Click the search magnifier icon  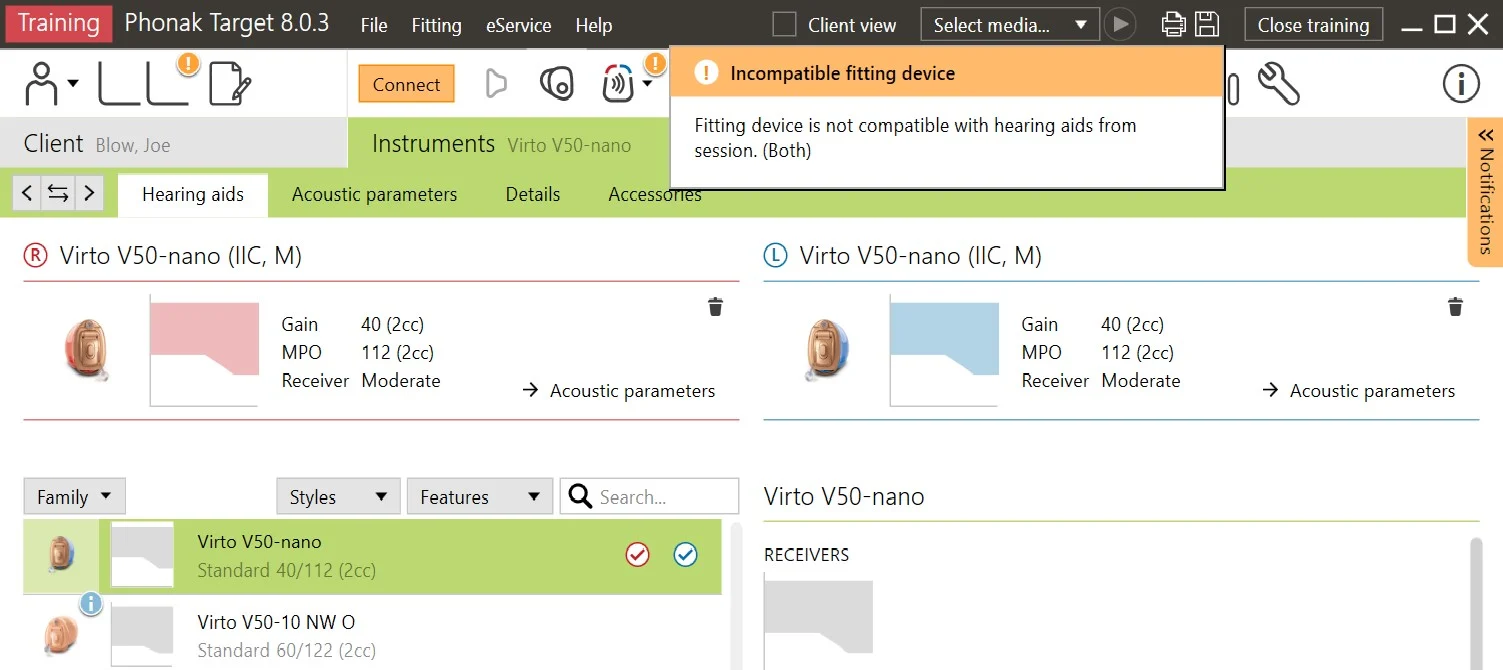(x=579, y=497)
